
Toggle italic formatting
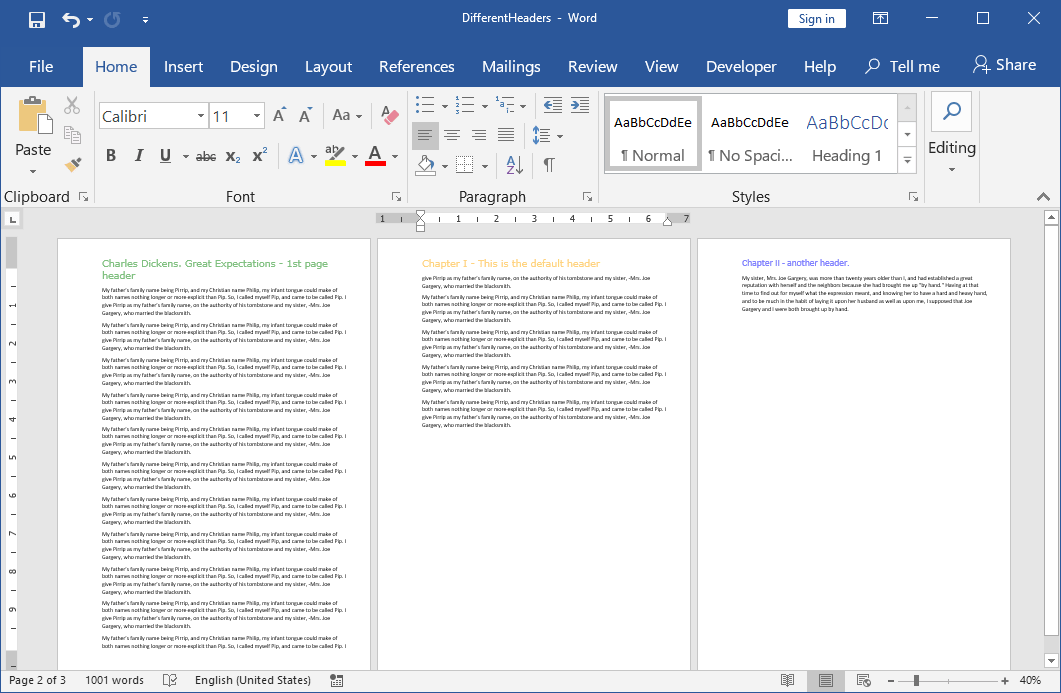tap(138, 156)
